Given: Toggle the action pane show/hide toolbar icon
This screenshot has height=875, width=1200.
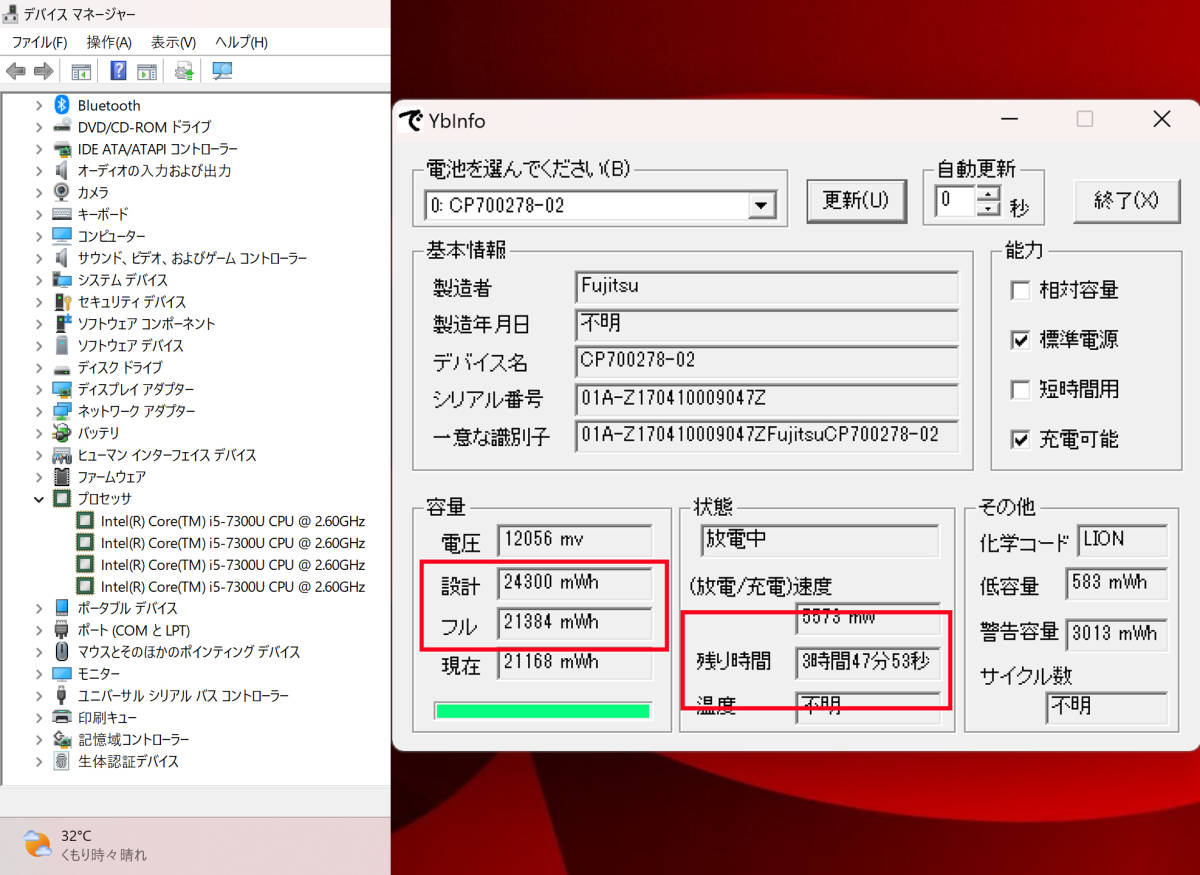Looking at the screenshot, I should 147,71.
